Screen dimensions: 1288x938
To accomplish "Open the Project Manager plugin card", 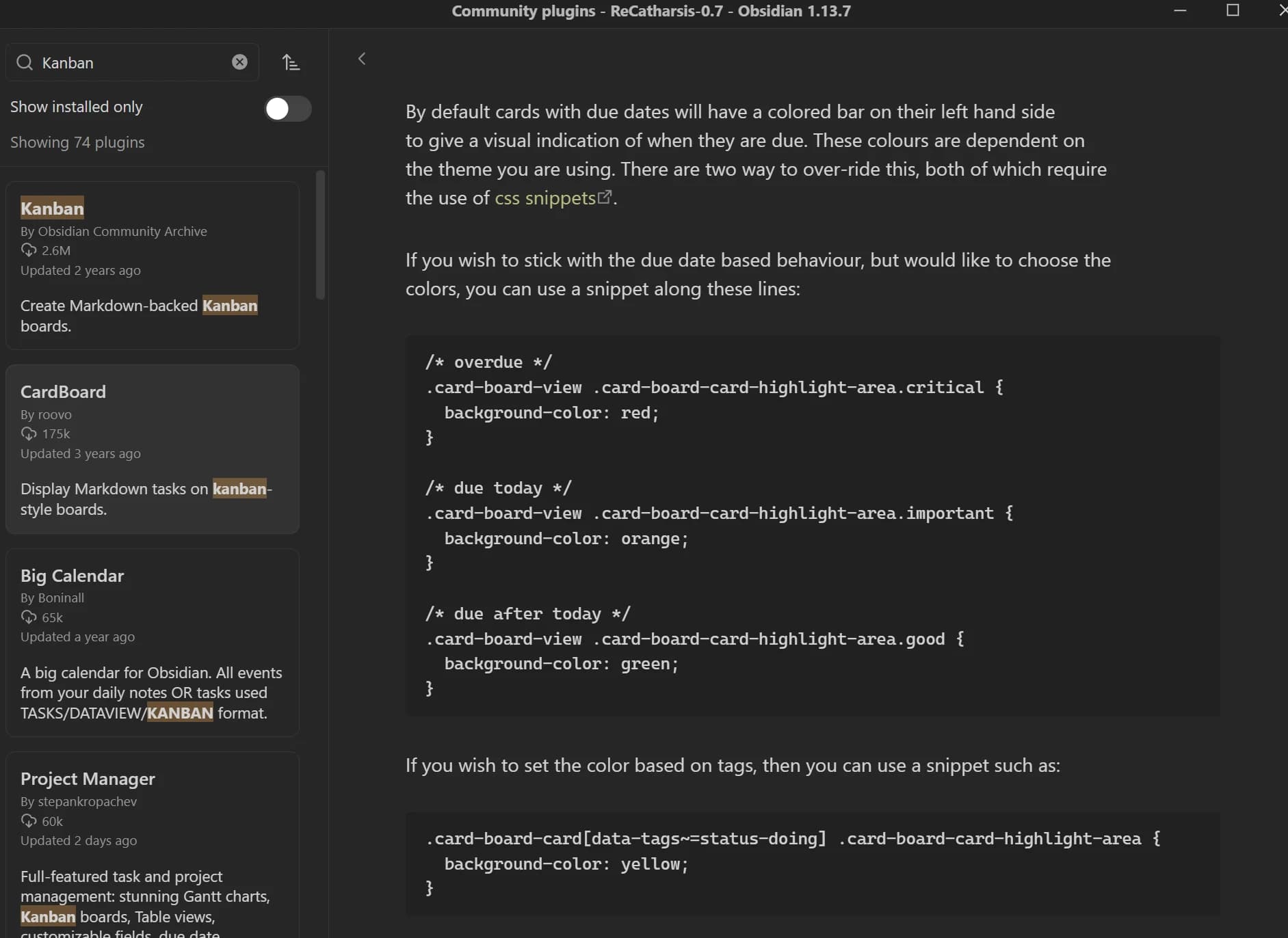I will [x=153, y=845].
